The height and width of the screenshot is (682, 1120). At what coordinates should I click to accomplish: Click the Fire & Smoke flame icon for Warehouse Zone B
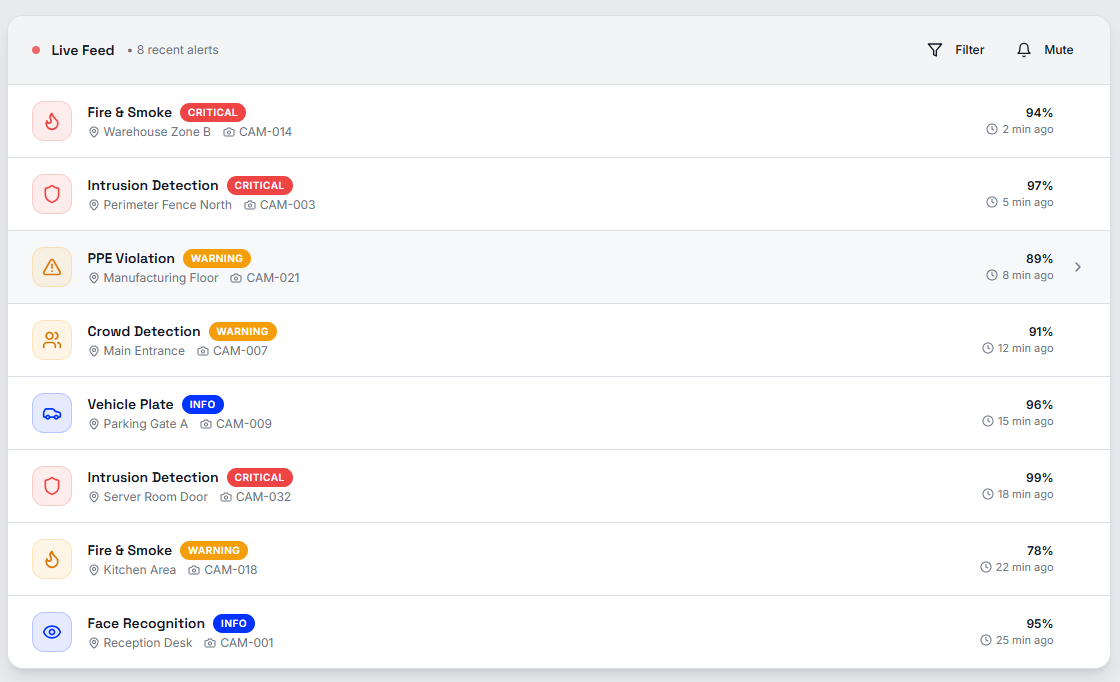(52, 121)
